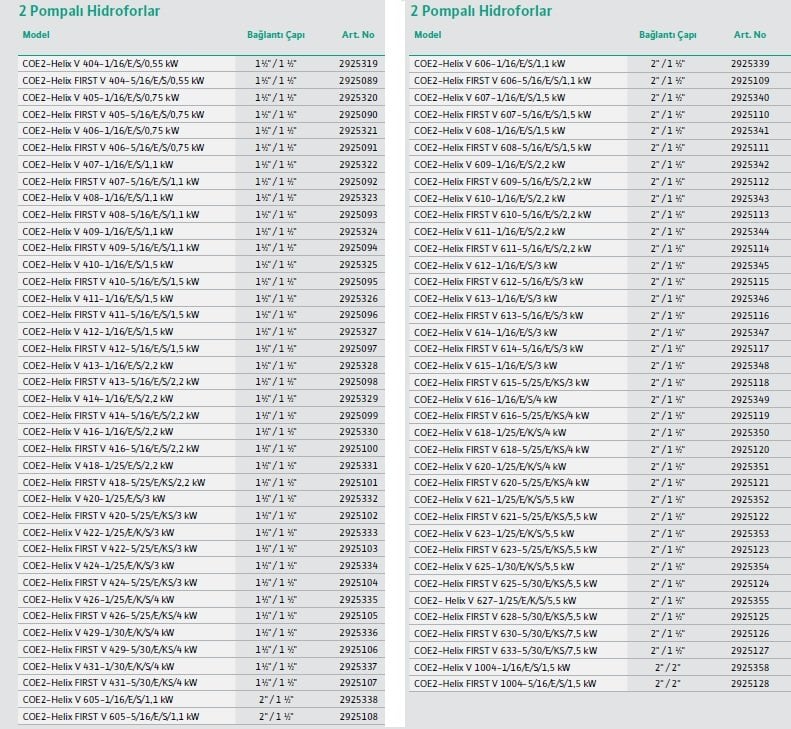This screenshot has width=791, height=729.
Task: Select row COE2-Helix V 605-1/16/E/S/1,1 kW
Action: tap(201, 700)
